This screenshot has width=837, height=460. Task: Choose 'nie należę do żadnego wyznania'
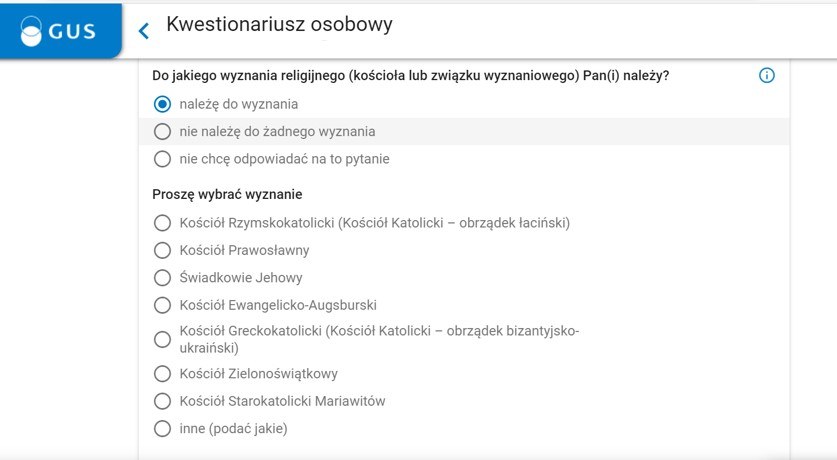[x=162, y=131]
